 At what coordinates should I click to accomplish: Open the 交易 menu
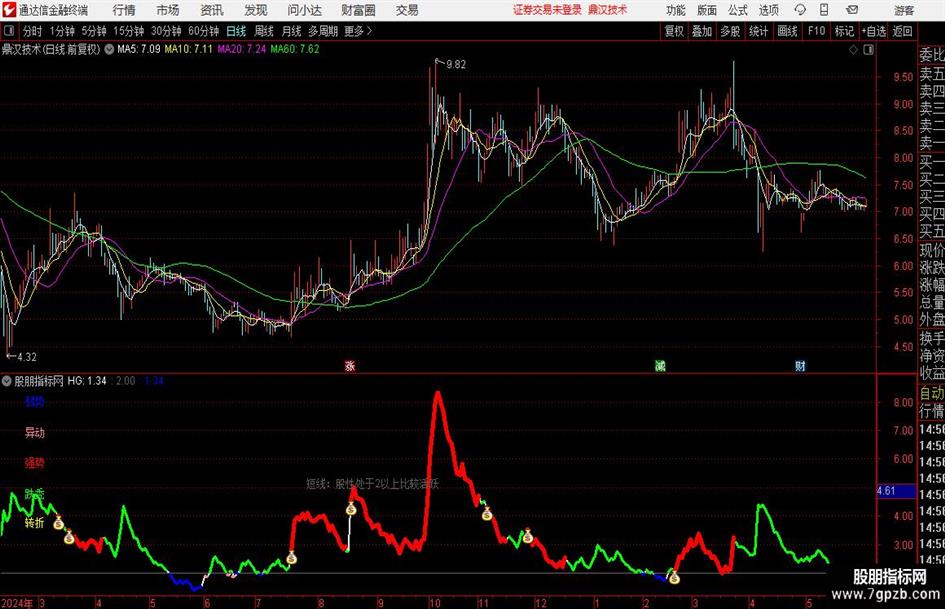(407, 10)
